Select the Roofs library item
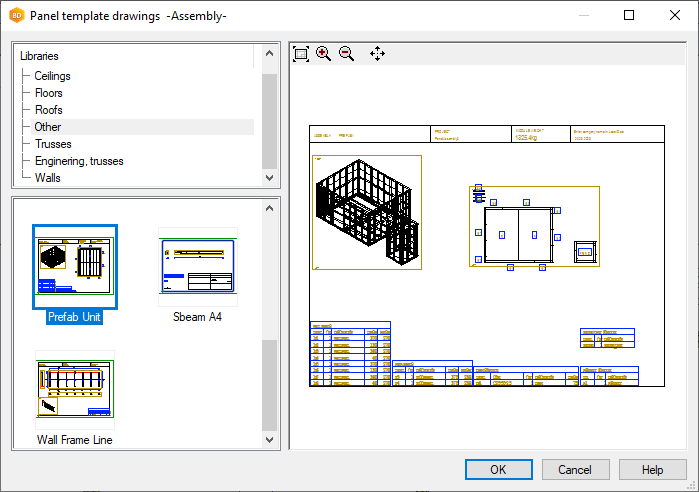This screenshot has height=492, width=699. [48, 110]
